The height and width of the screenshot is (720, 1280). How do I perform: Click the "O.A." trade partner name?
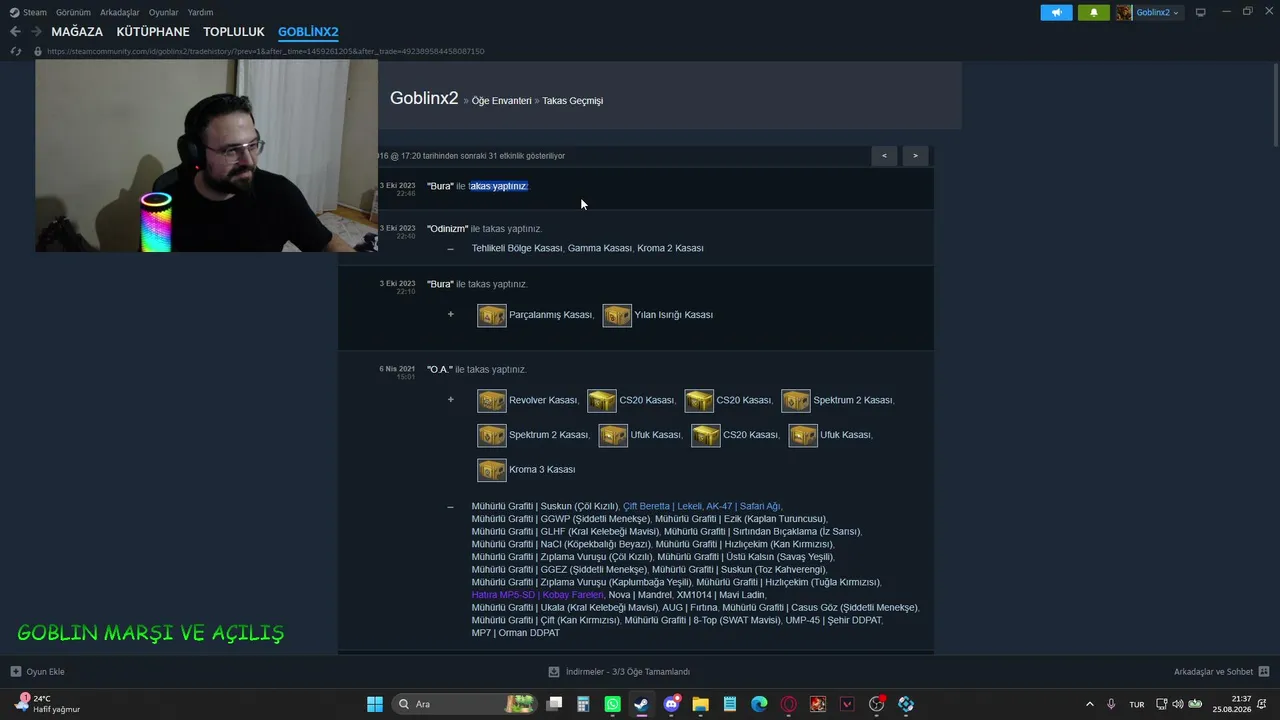[x=440, y=370]
